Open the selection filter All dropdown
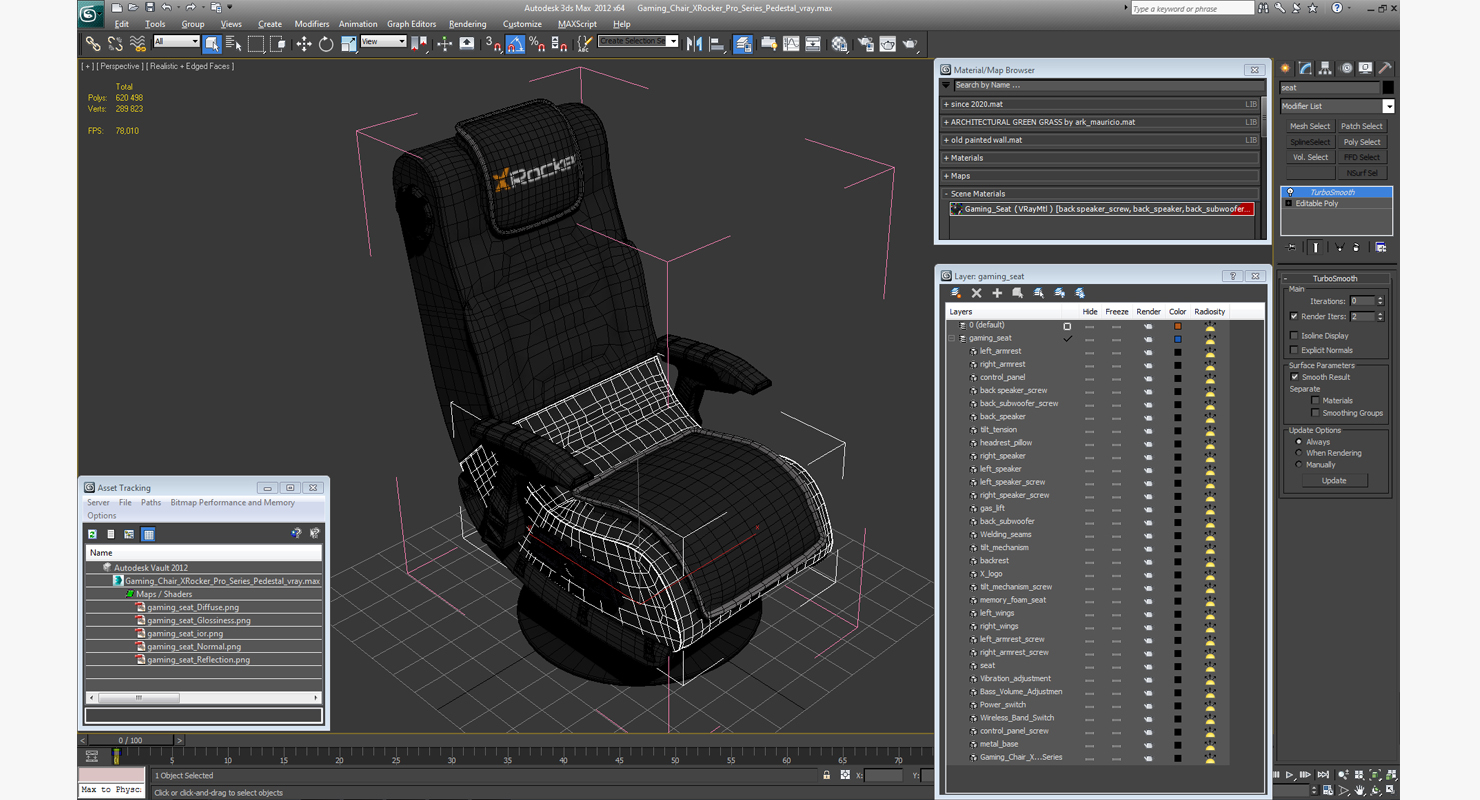This screenshot has width=1480, height=800. [194, 42]
